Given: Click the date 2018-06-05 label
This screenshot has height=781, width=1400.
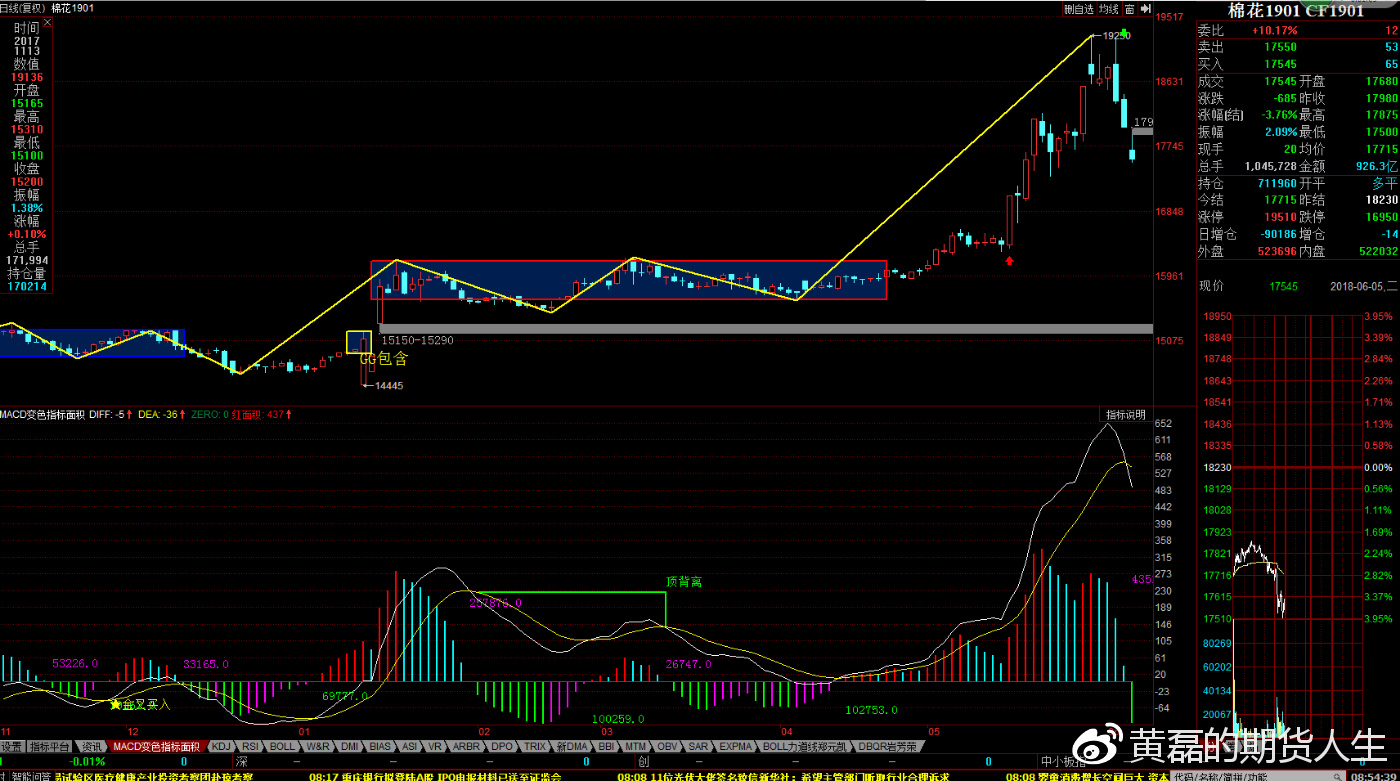Looking at the screenshot, I should coord(1357,286).
